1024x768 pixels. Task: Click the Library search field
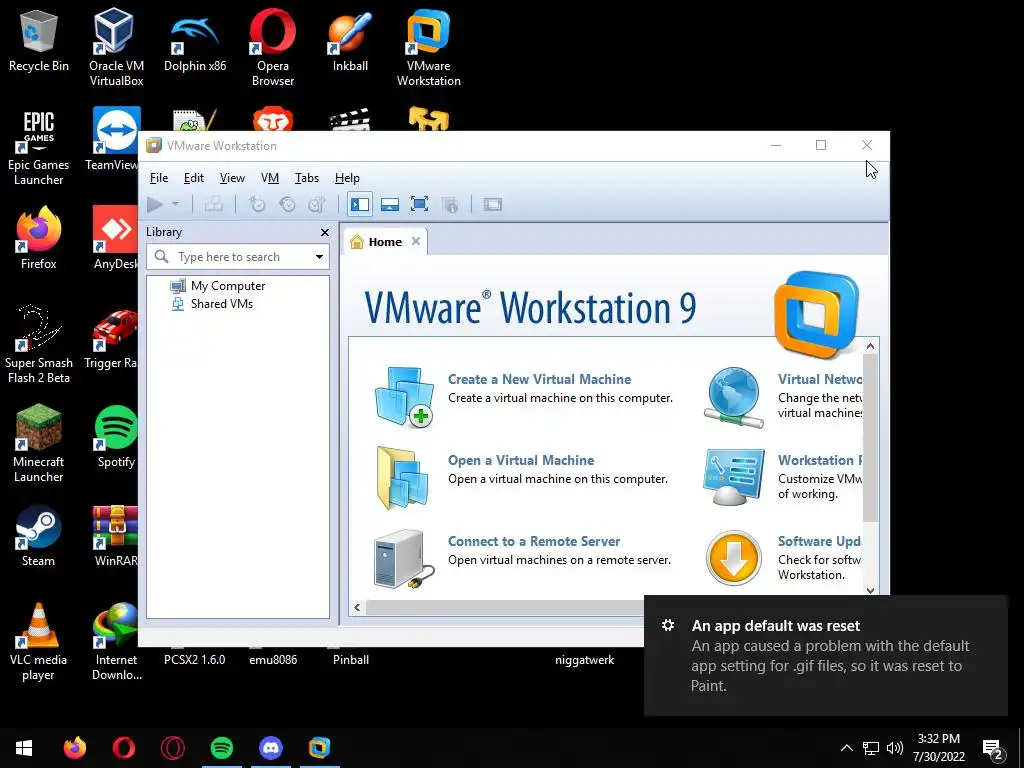(x=238, y=257)
